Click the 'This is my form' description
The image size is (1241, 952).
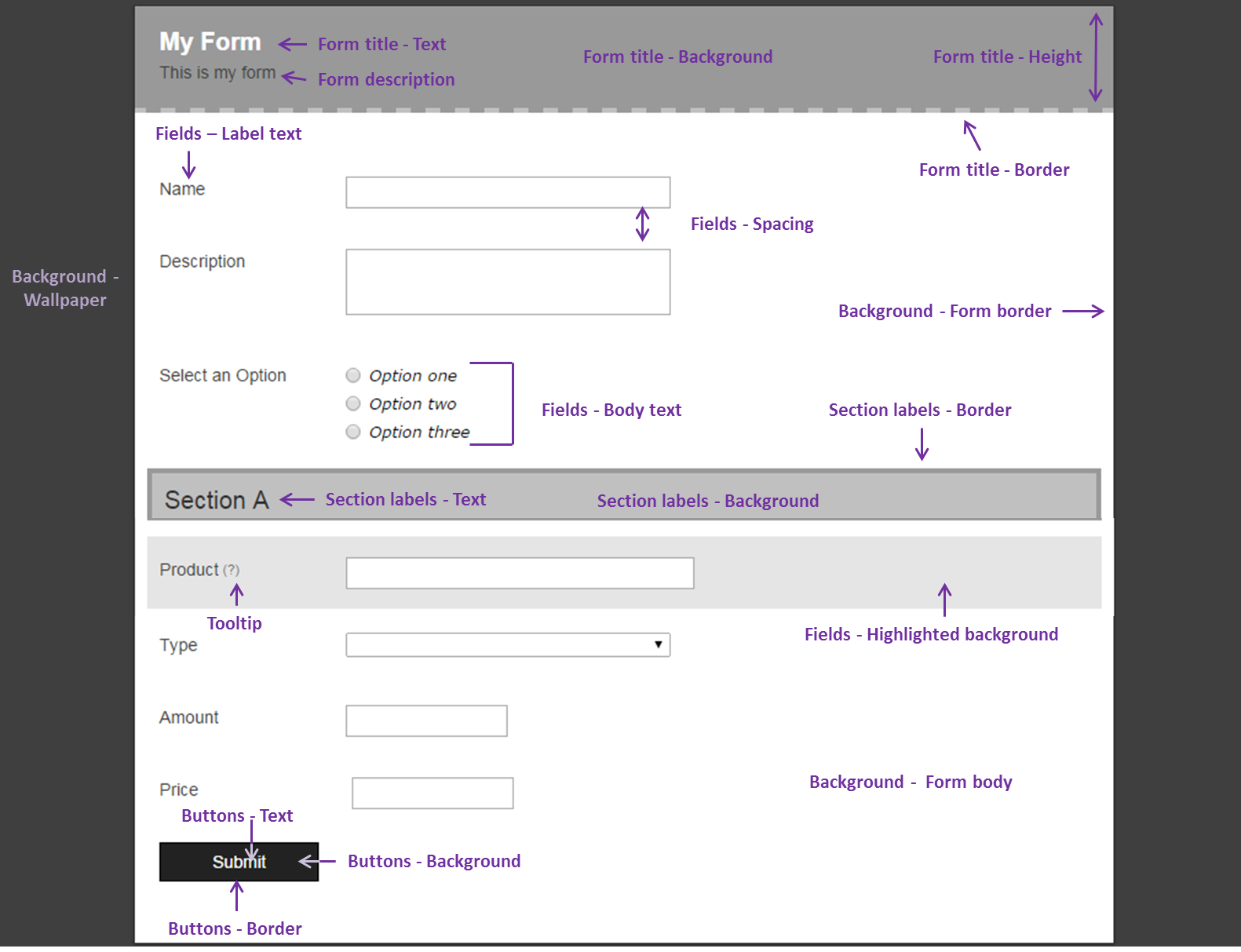[x=217, y=73]
